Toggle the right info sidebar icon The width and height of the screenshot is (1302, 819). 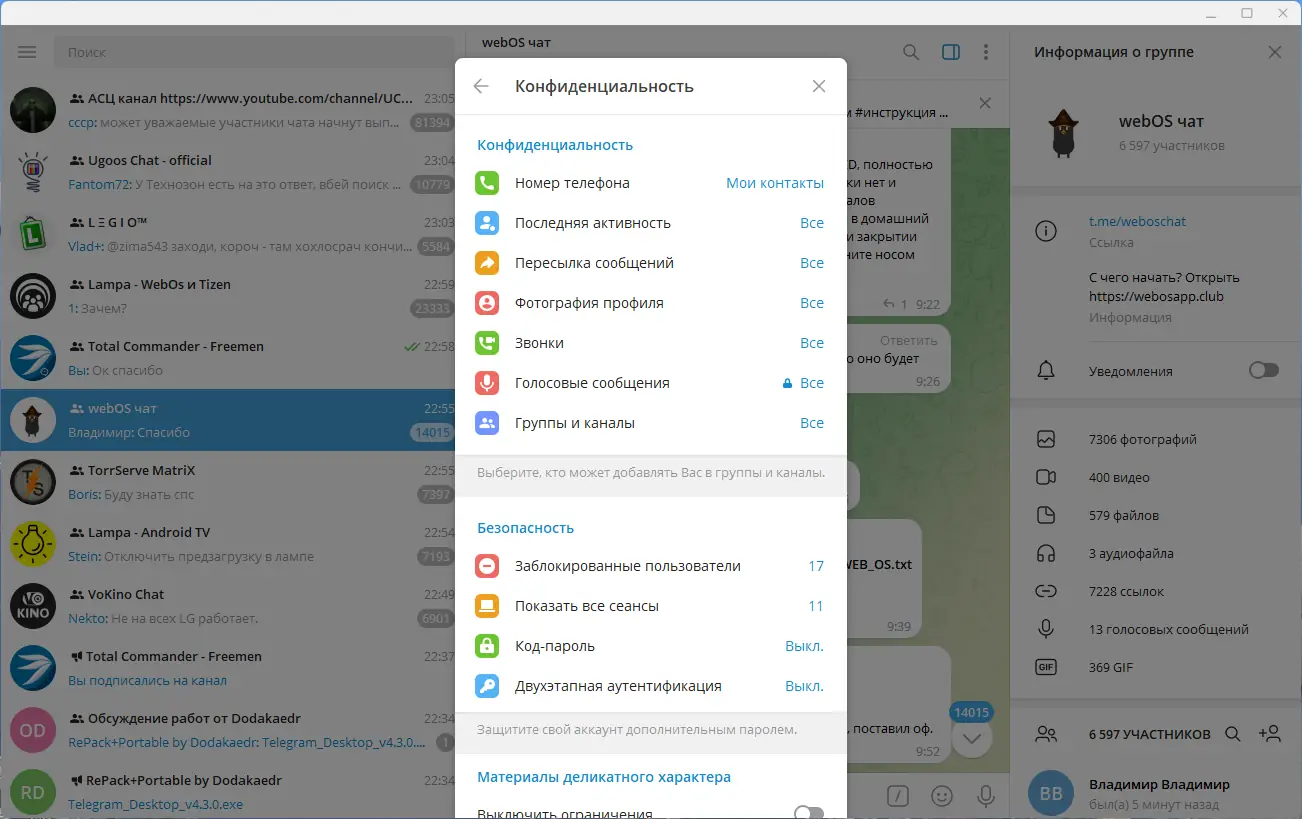click(x=951, y=52)
